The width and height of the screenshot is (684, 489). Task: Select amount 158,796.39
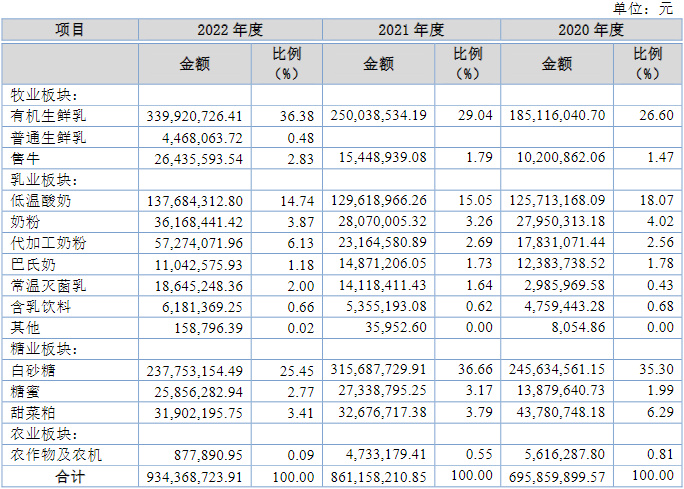(208, 328)
